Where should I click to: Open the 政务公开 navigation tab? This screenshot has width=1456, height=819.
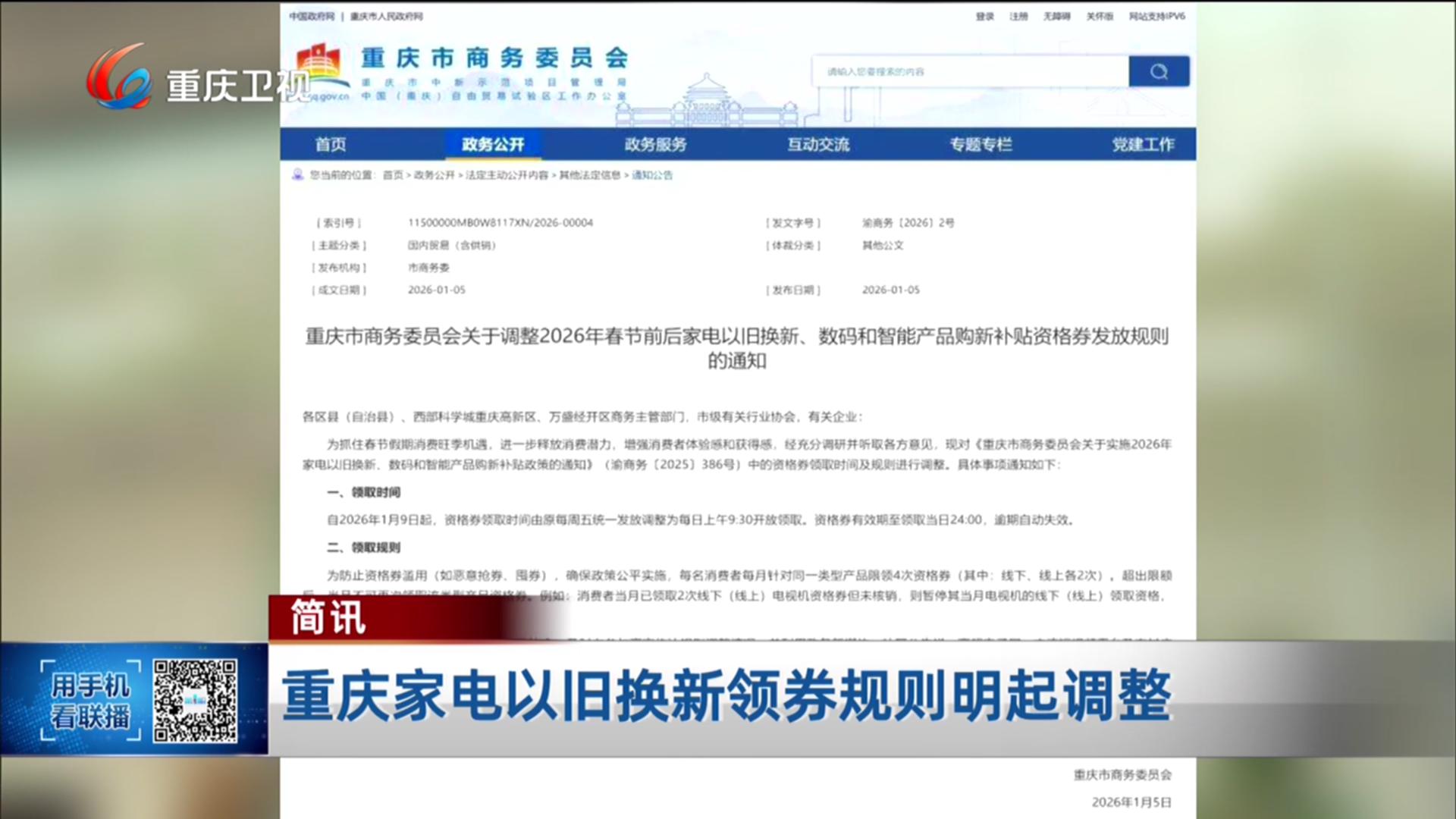[x=493, y=144]
